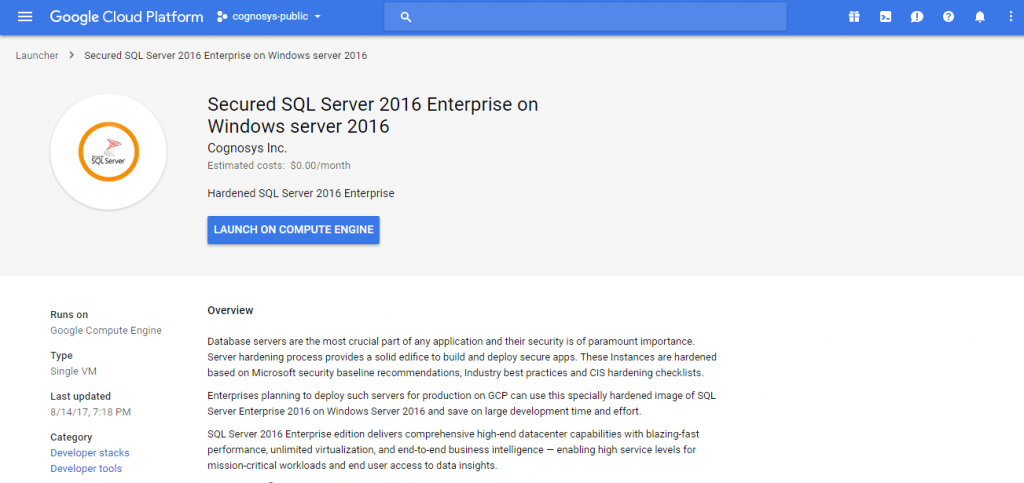Click the project hexagon icon beside cognosys-public
This screenshot has height=483, width=1024.
pyautogui.click(x=222, y=17)
